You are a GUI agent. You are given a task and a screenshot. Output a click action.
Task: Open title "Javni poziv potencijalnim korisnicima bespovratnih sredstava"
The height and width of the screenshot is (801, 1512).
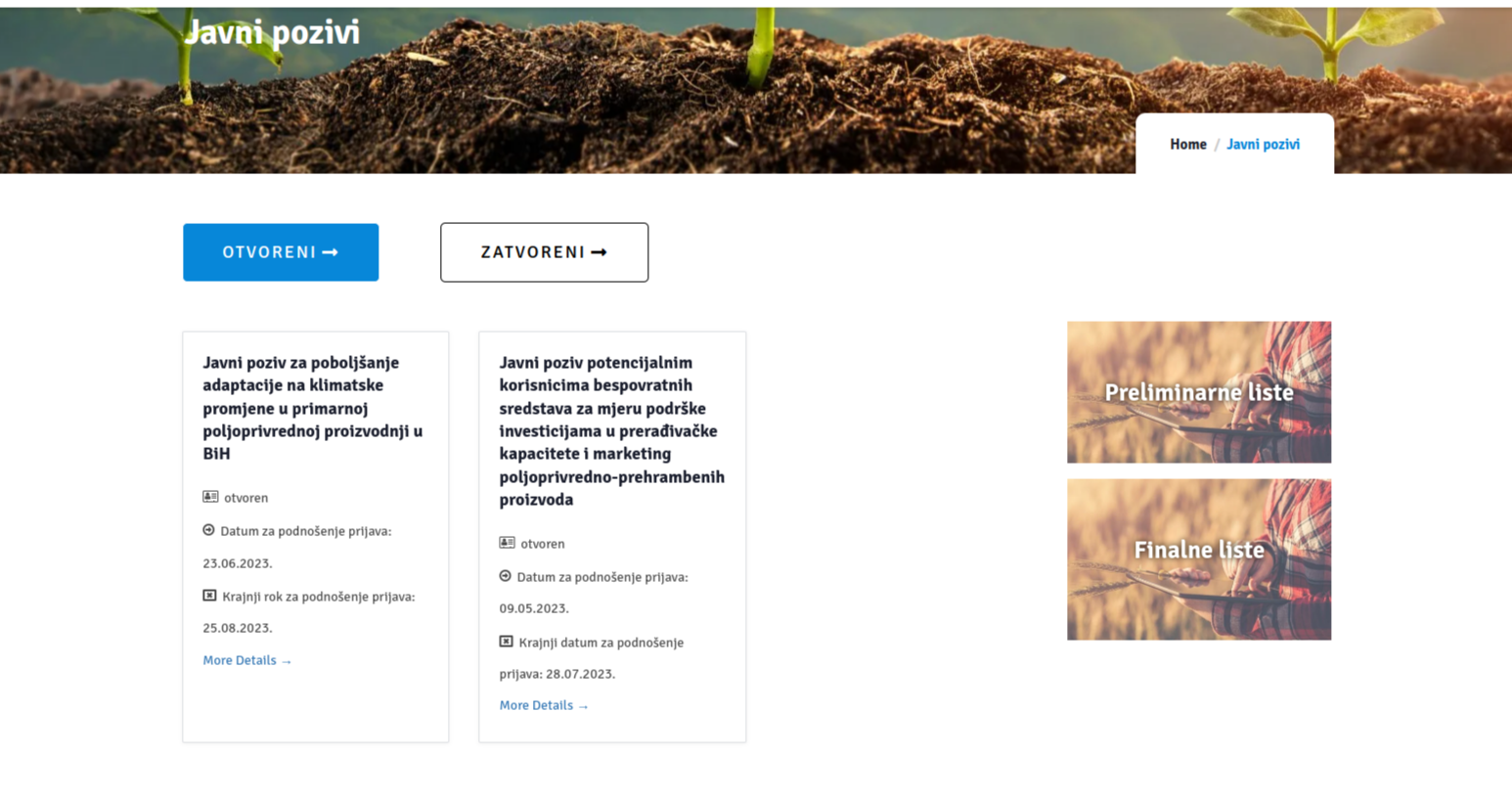612,430
